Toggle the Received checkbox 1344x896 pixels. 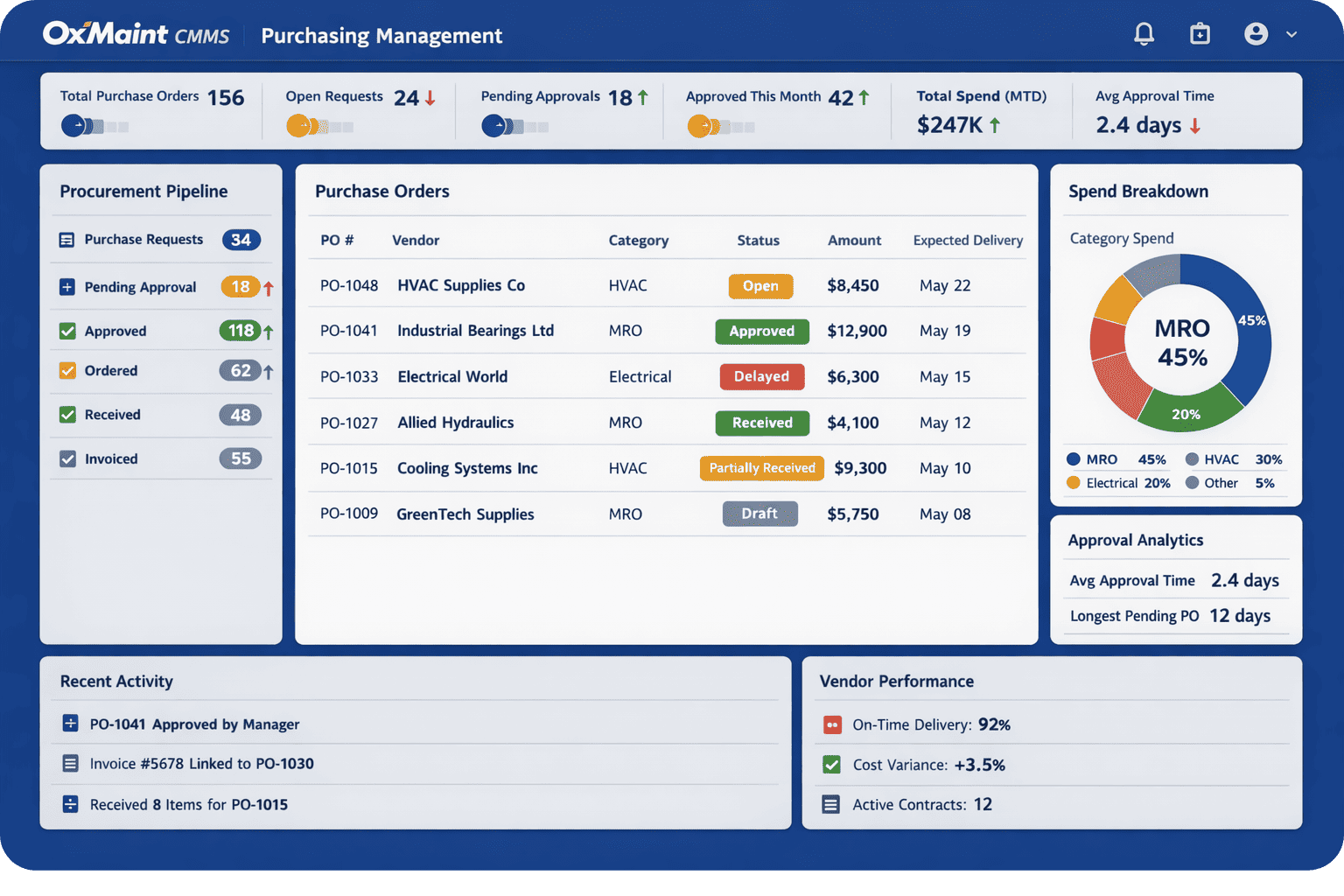click(x=67, y=415)
